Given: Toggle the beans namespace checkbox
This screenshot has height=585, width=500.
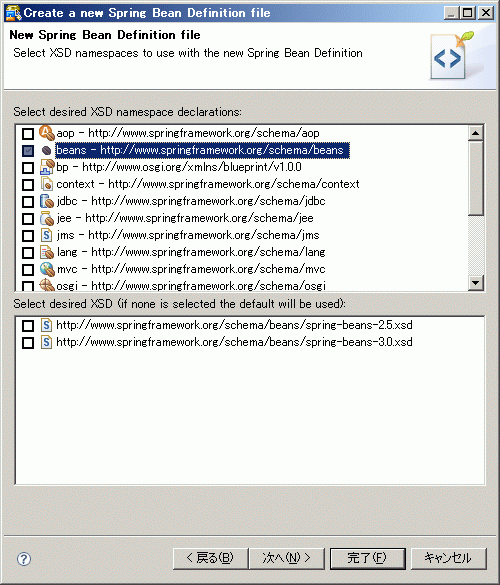Looking at the screenshot, I should click(28, 151).
